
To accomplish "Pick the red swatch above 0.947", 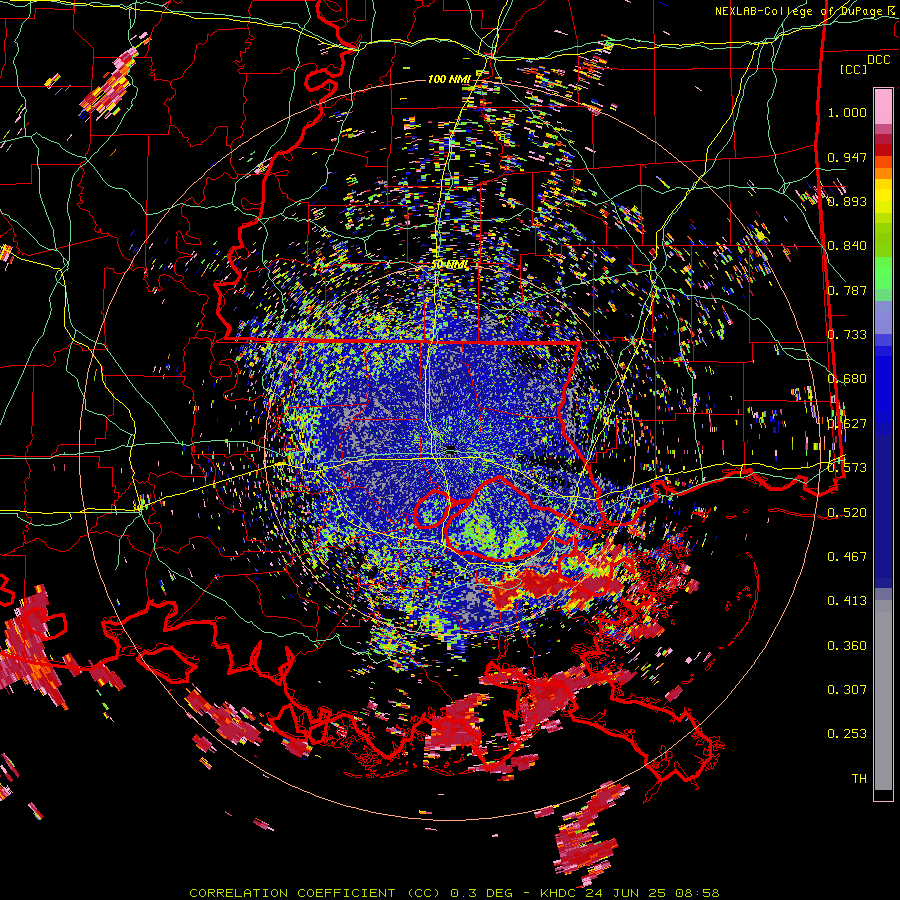I will [883, 149].
